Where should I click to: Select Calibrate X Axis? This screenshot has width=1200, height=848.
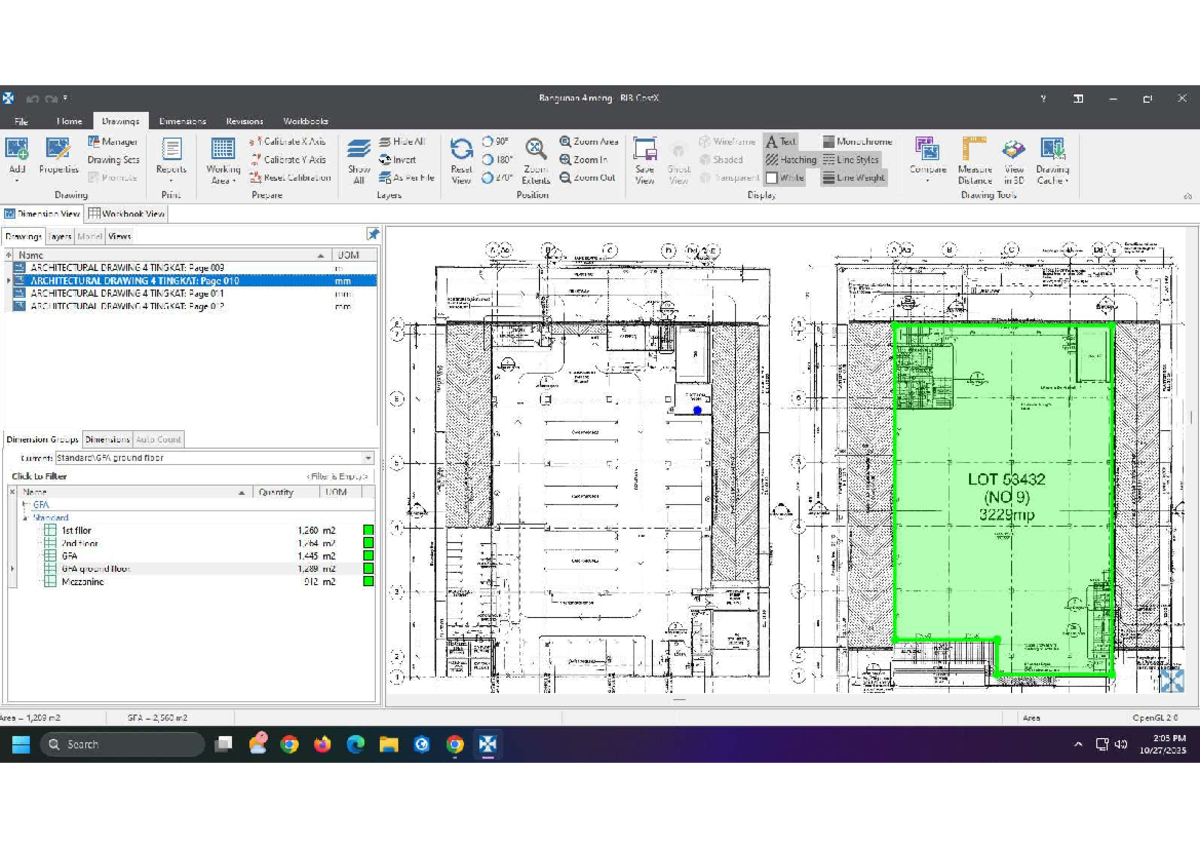click(x=288, y=142)
